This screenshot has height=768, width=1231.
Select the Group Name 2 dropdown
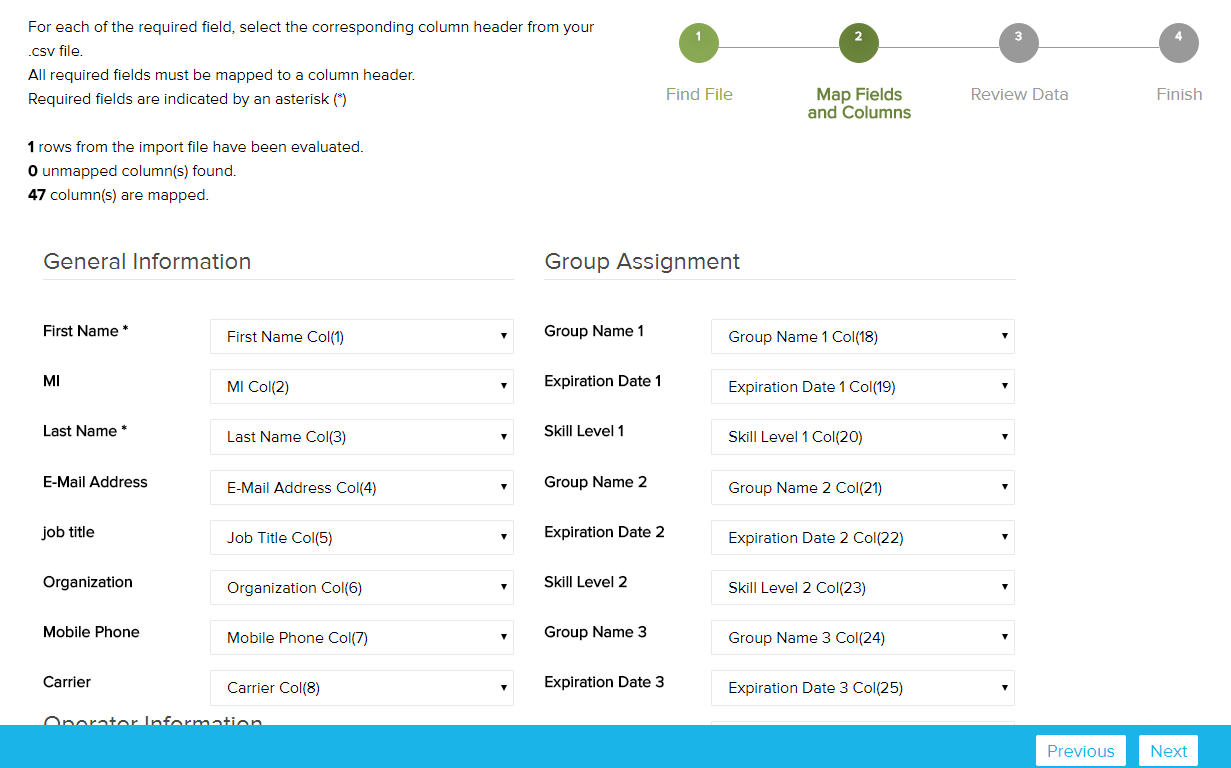[863, 488]
